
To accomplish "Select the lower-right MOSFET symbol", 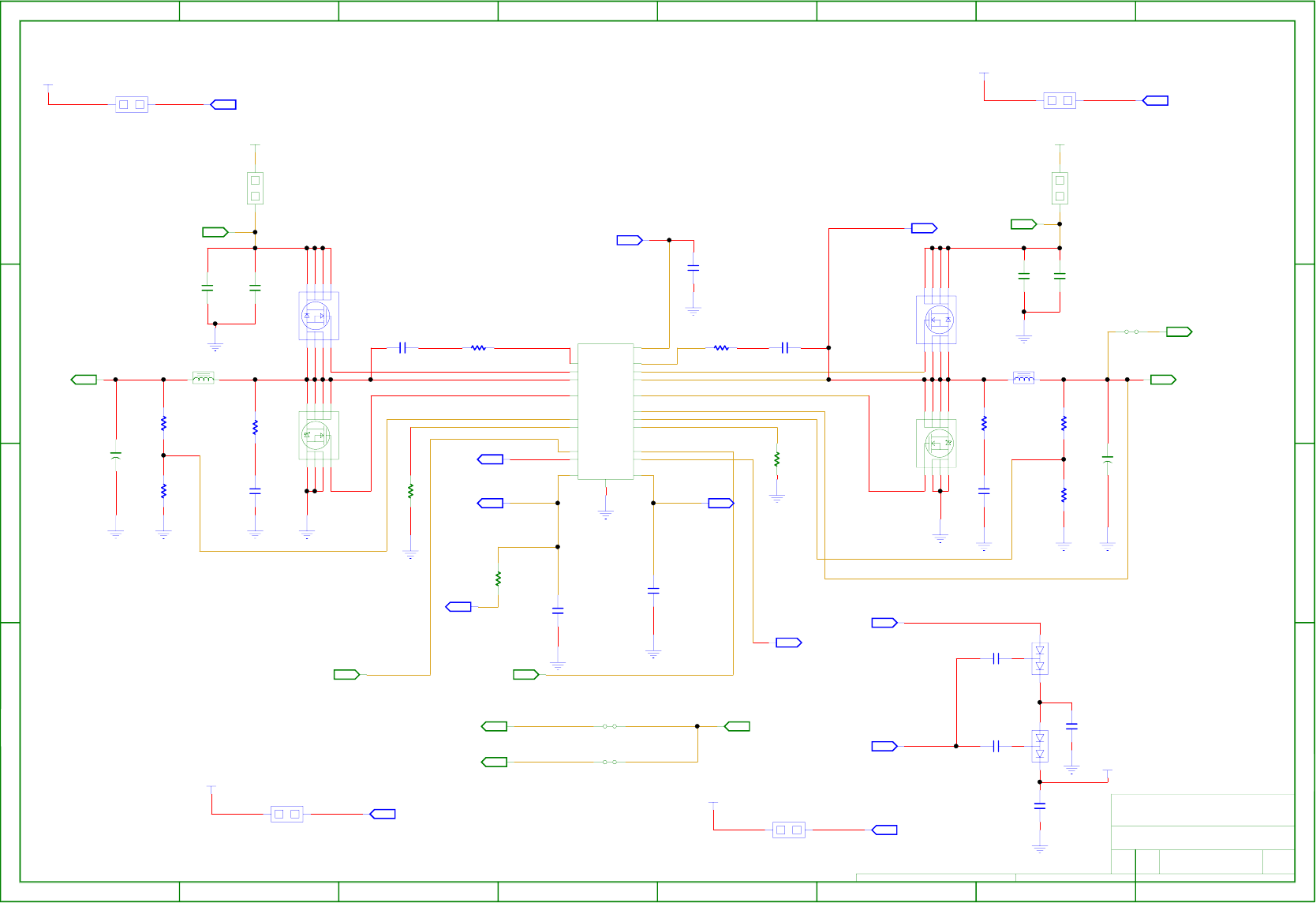I will click(x=937, y=443).
